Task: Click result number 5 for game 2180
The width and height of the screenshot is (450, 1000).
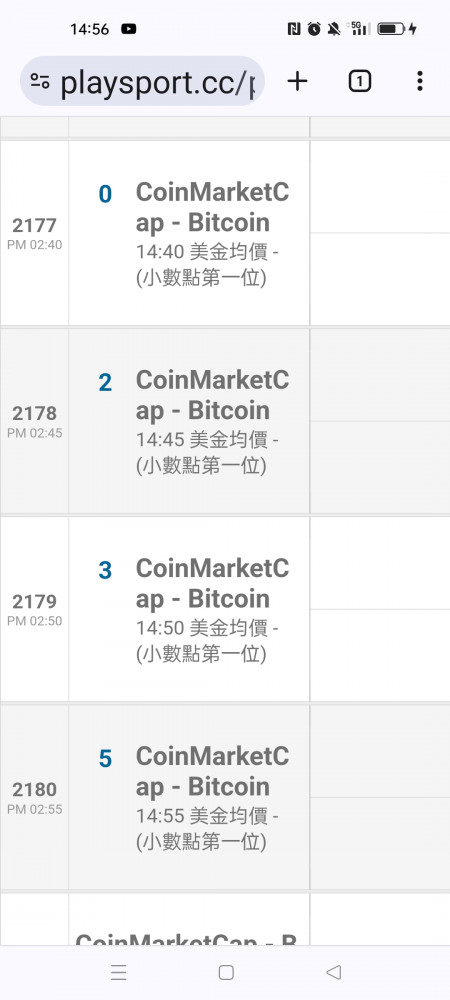Action: pyautogui.click(x=105, y=759)
